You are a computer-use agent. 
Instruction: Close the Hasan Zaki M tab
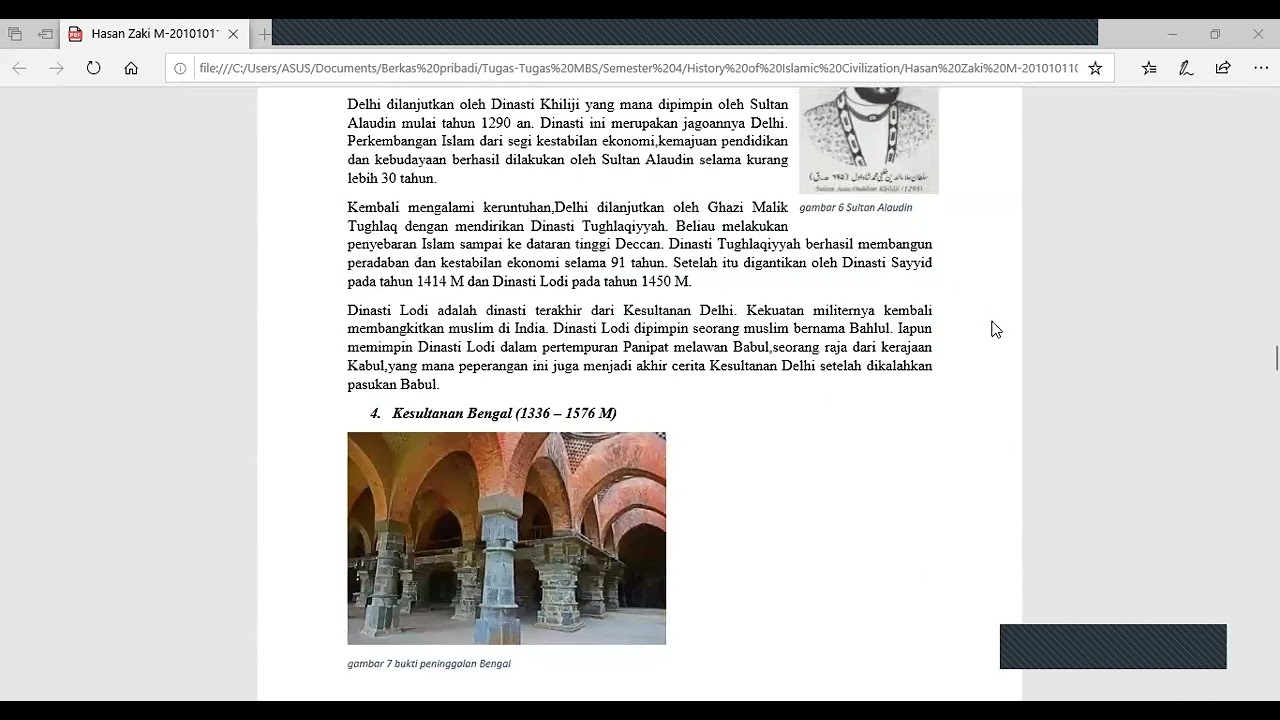click(x=233, y=34)
